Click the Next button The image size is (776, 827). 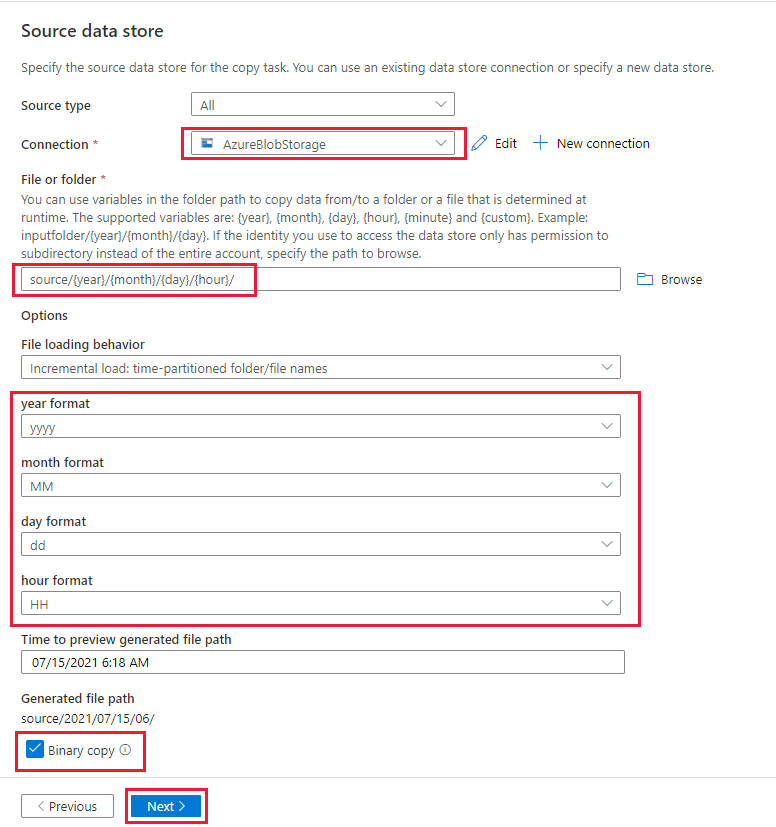(x=166, y=805)
